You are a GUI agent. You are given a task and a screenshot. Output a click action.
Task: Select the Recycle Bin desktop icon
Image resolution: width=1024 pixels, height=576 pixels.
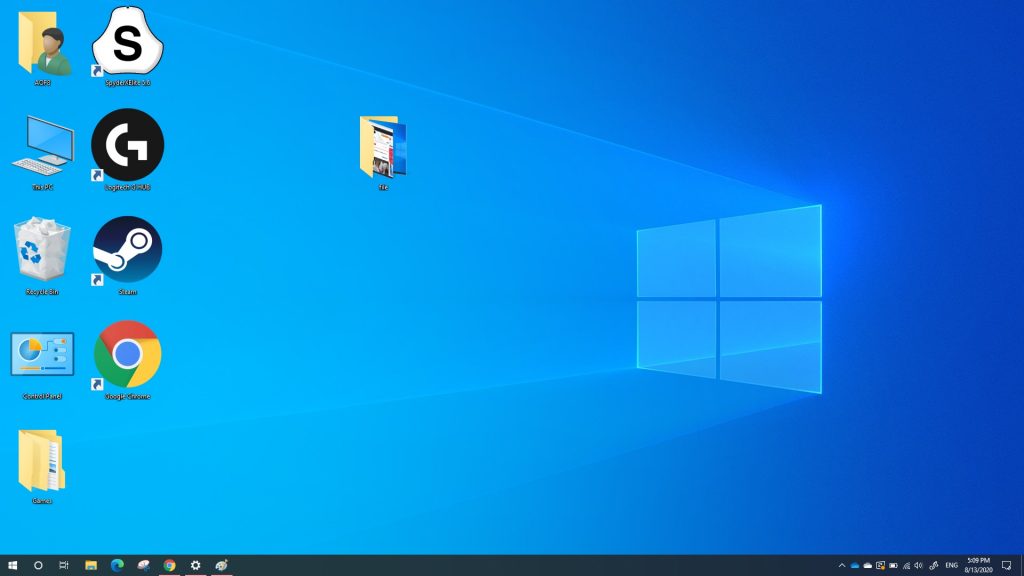tap(42, 256)
